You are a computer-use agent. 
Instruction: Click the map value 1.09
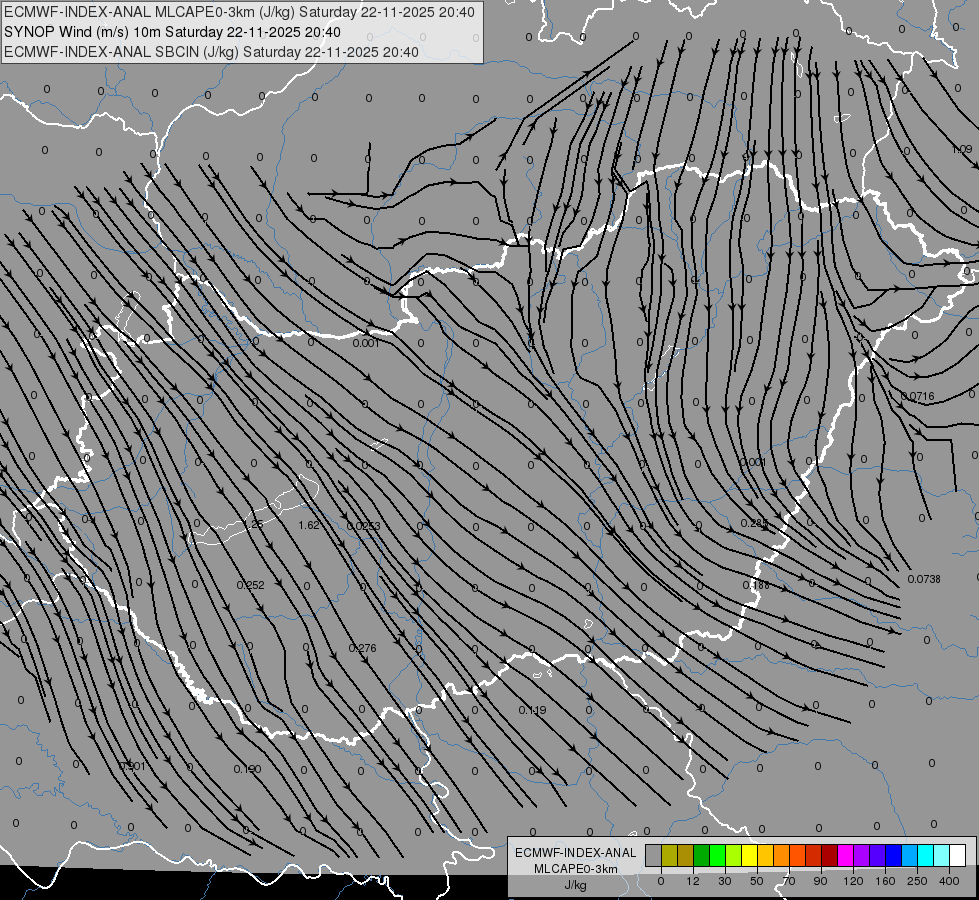point(962,149)
